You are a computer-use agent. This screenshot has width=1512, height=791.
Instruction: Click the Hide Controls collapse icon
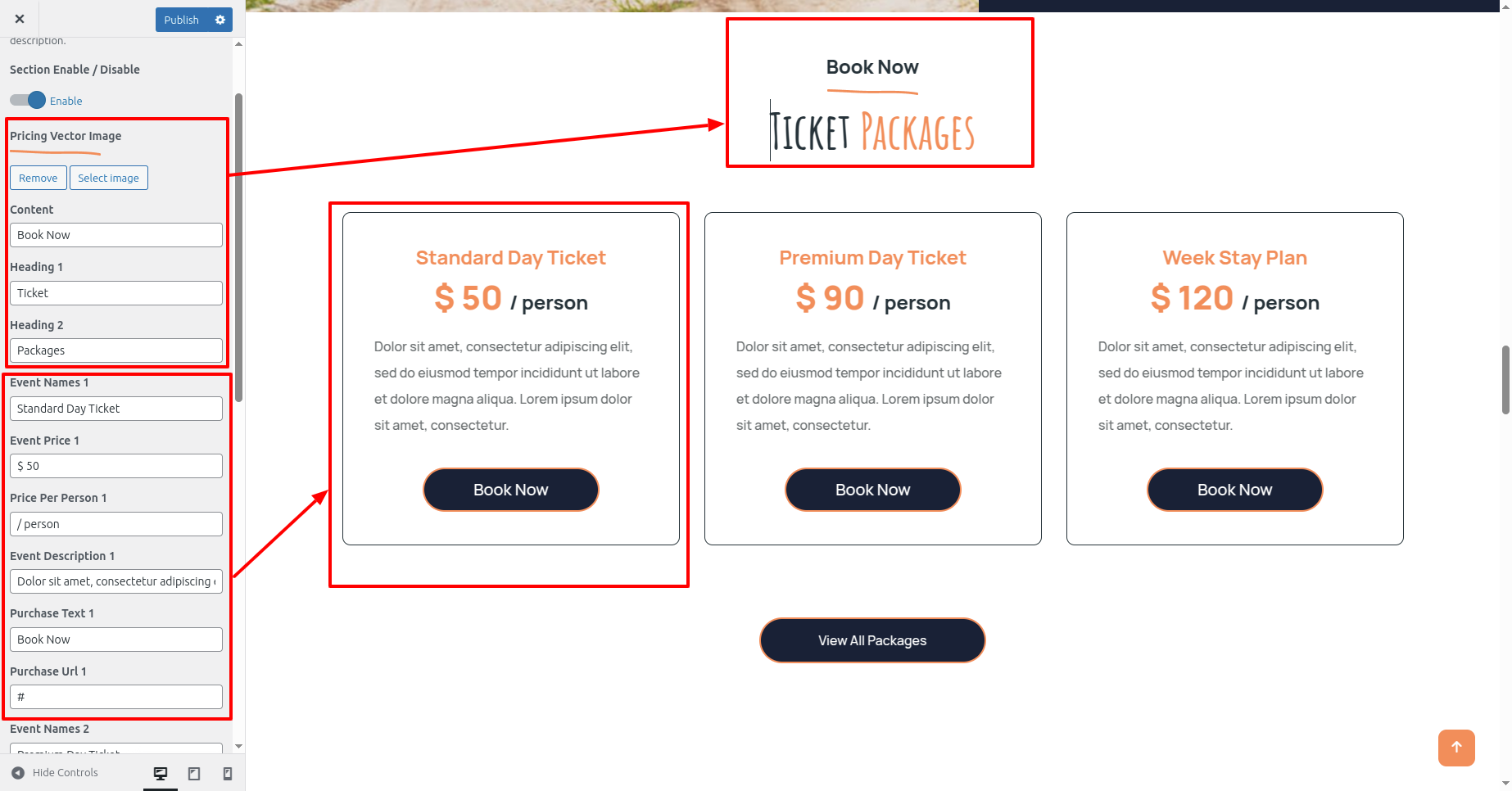coord(18,773)
